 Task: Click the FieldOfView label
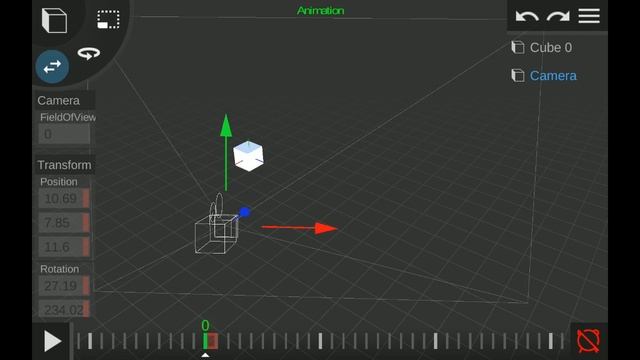68,118
